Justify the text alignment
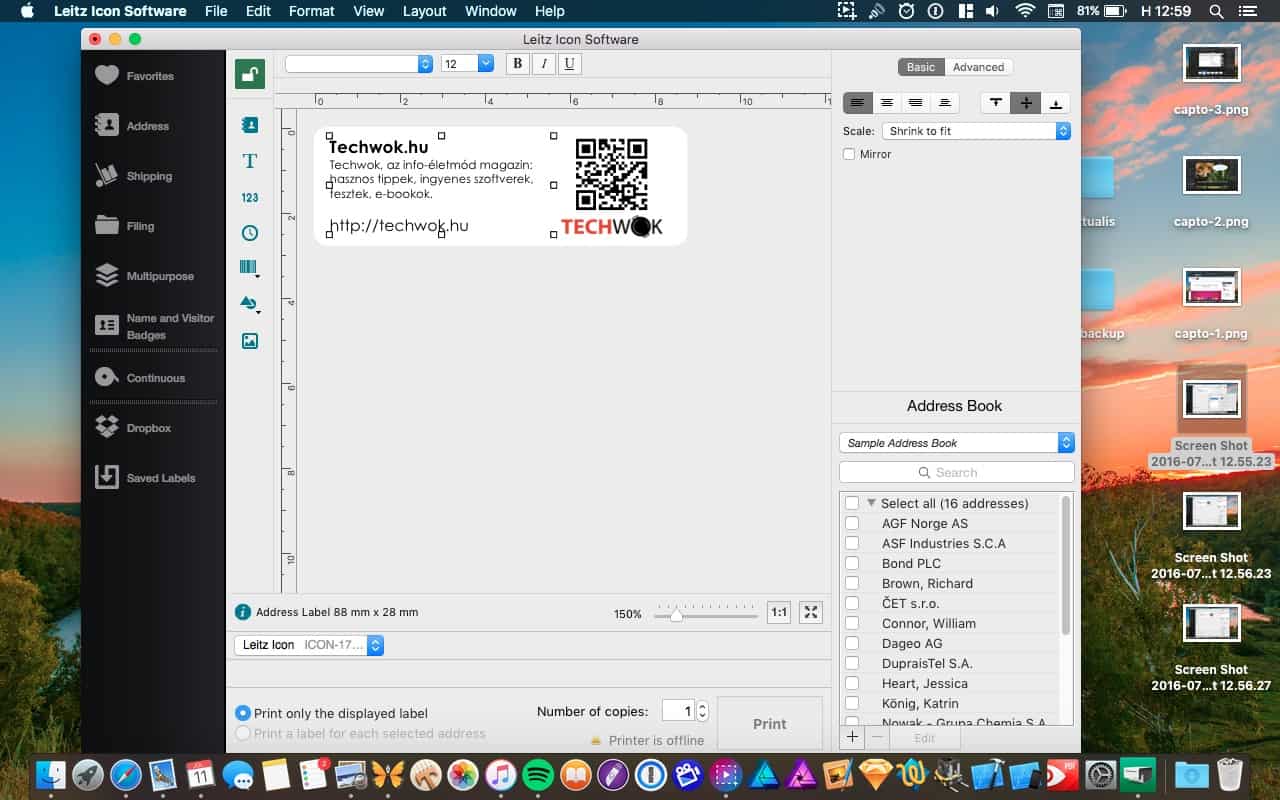The height and width of the screenshot is (800, 1280). [944, 103]
